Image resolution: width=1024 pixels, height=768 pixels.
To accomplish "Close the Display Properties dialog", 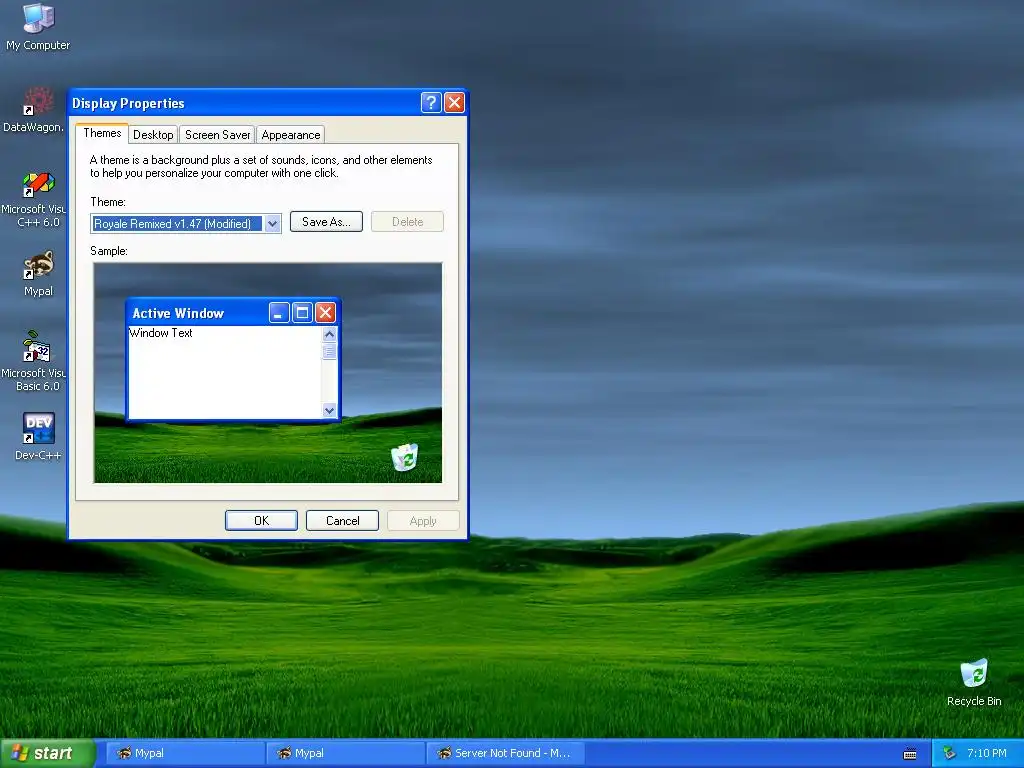I will [x=455, y=103].
